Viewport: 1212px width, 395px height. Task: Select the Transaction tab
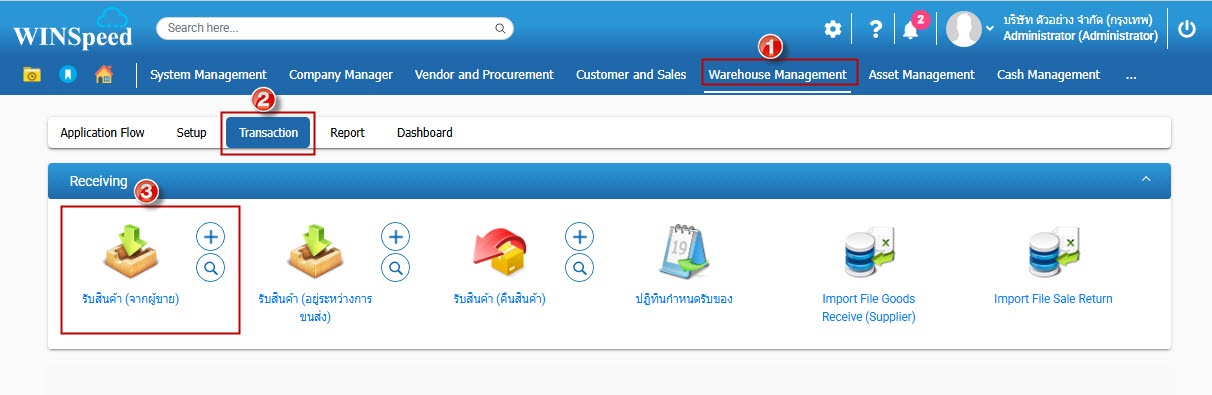268,132
